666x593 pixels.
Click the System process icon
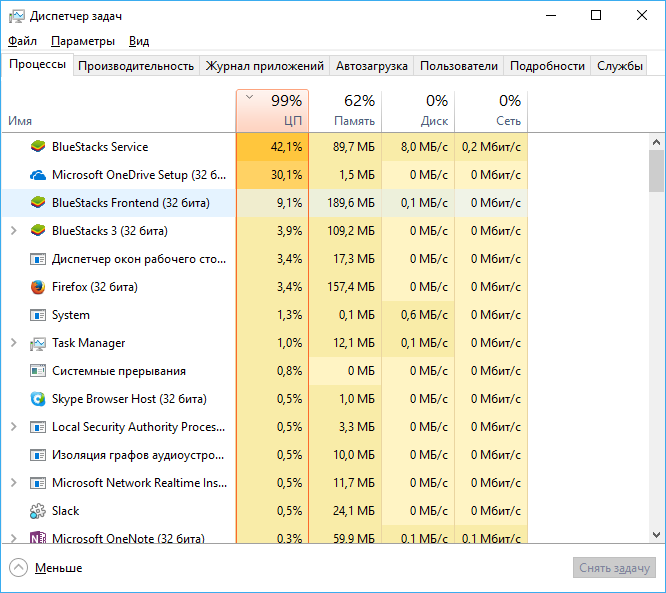(x=38, y=315)
